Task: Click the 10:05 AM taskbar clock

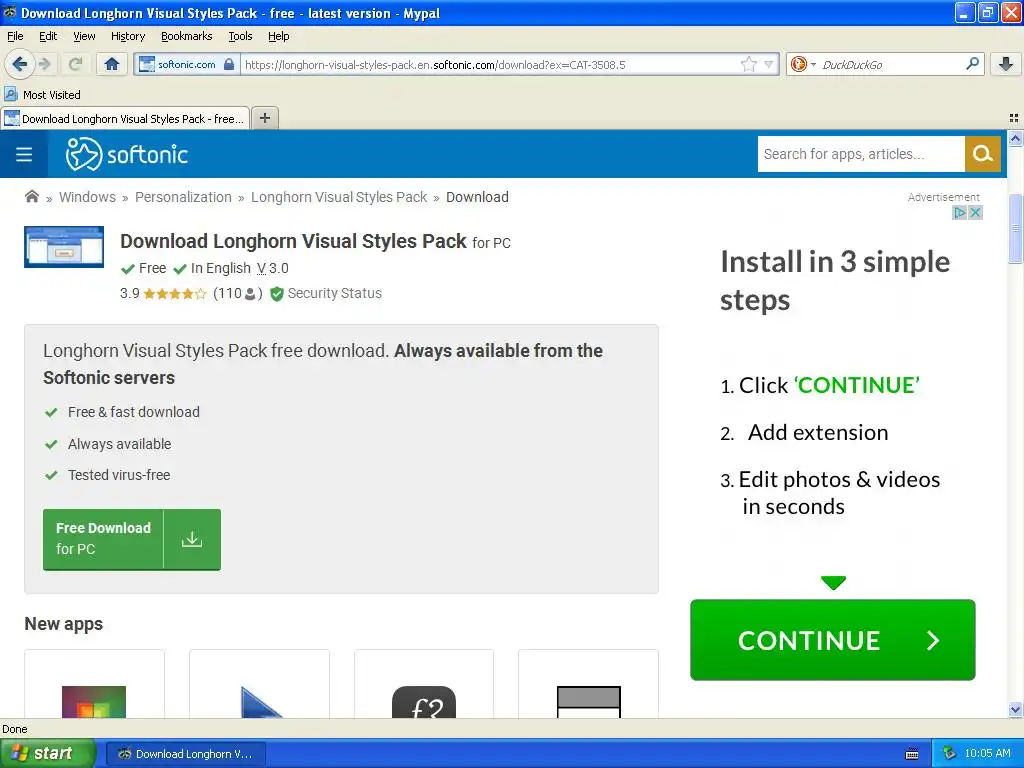Action: (987, 754)
